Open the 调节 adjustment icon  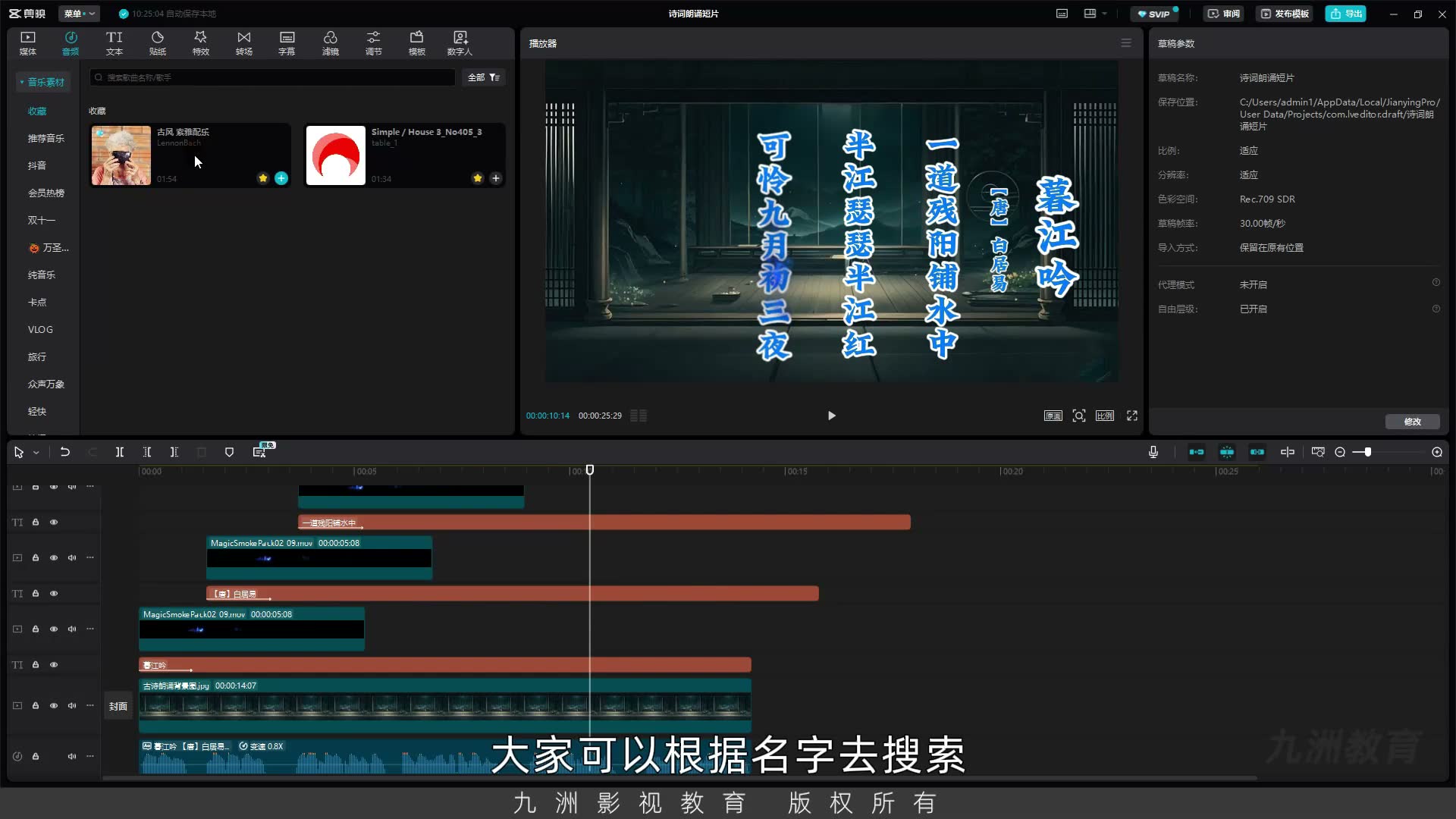tap(374, 43)
